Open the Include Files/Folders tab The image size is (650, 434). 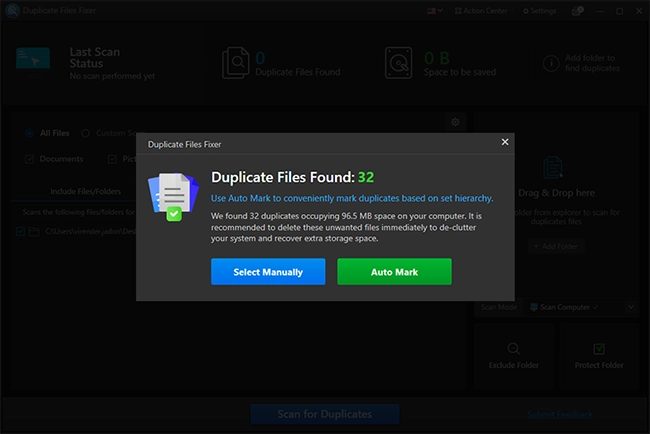85,191
